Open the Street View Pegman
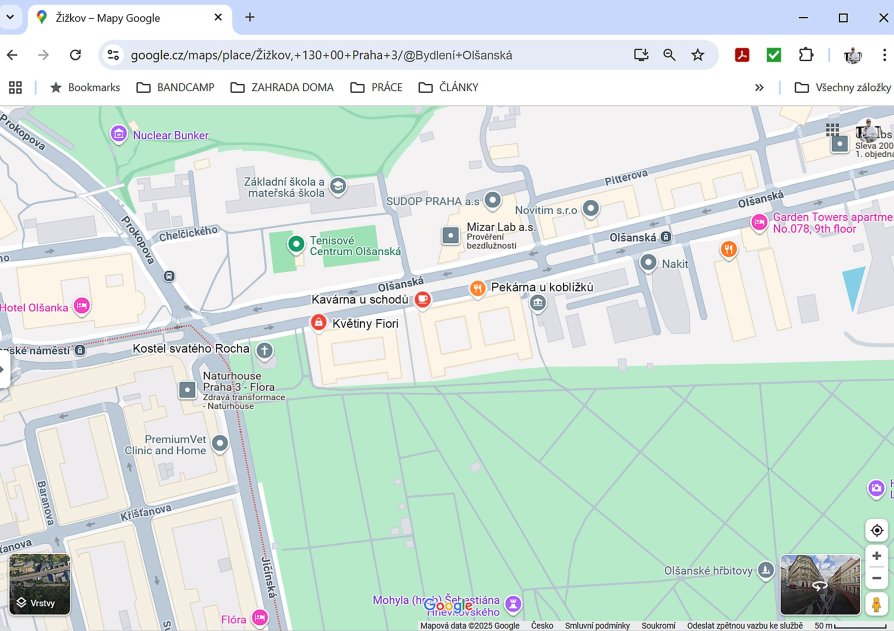Image resolution: width=894 pixels, height=631 pixels. 876,604
